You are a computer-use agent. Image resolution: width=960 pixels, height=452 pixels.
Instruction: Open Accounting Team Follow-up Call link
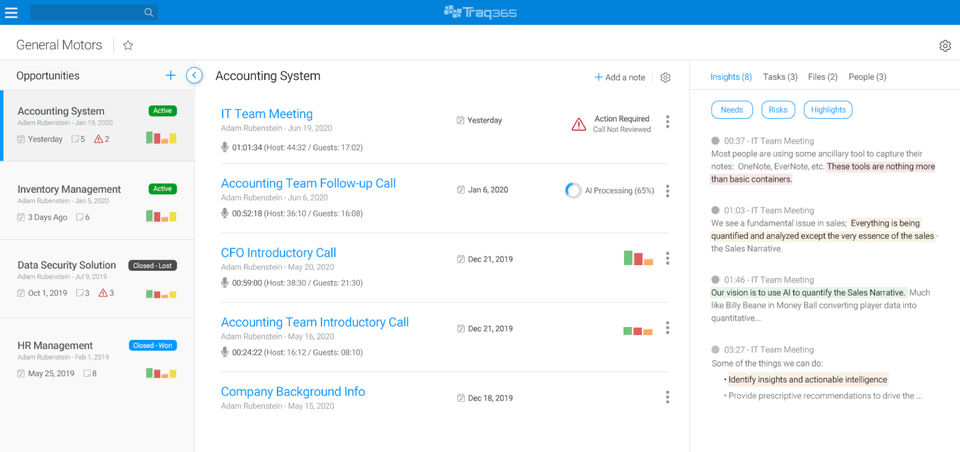308,183
